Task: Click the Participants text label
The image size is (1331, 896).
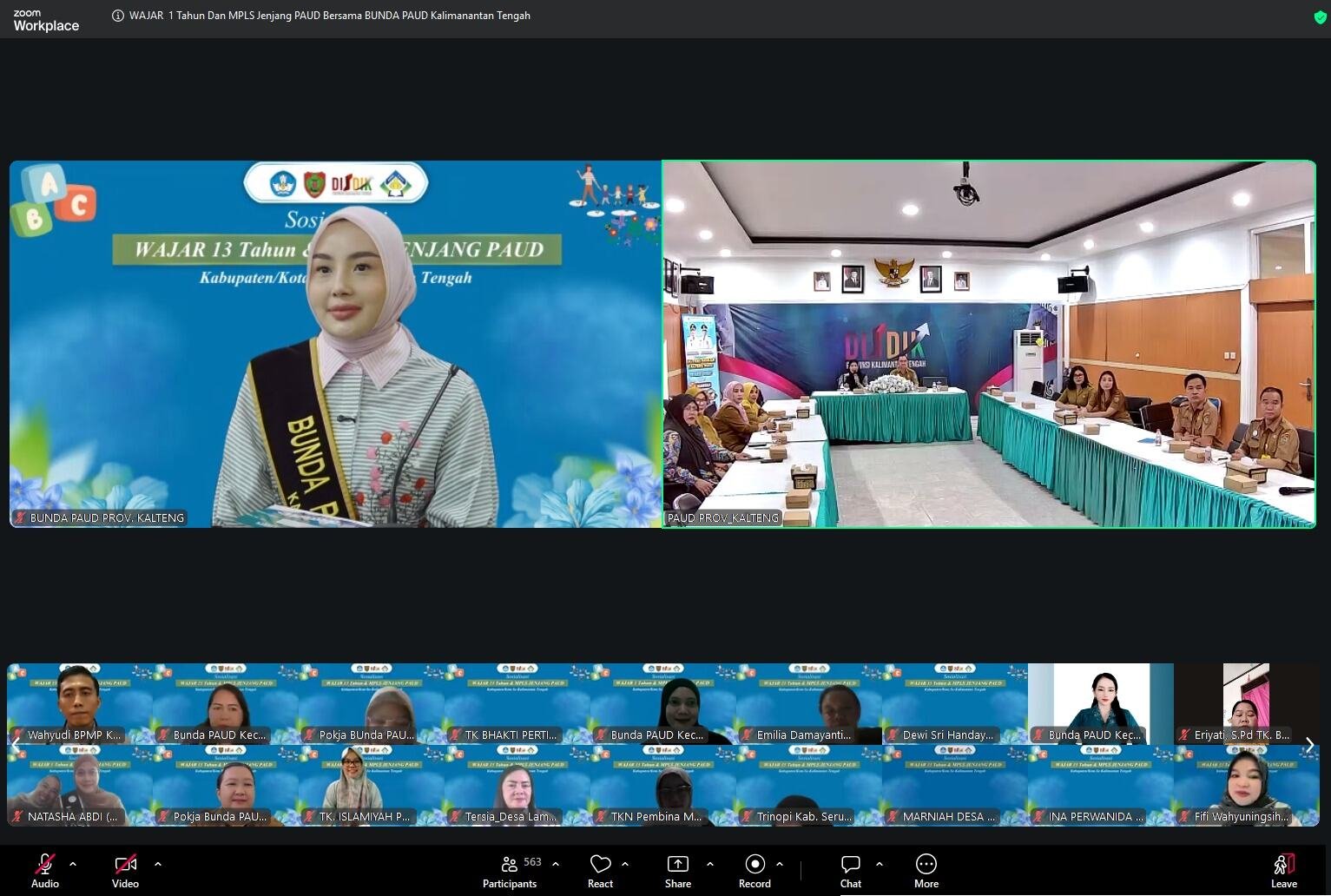Action: click(510, 884)
